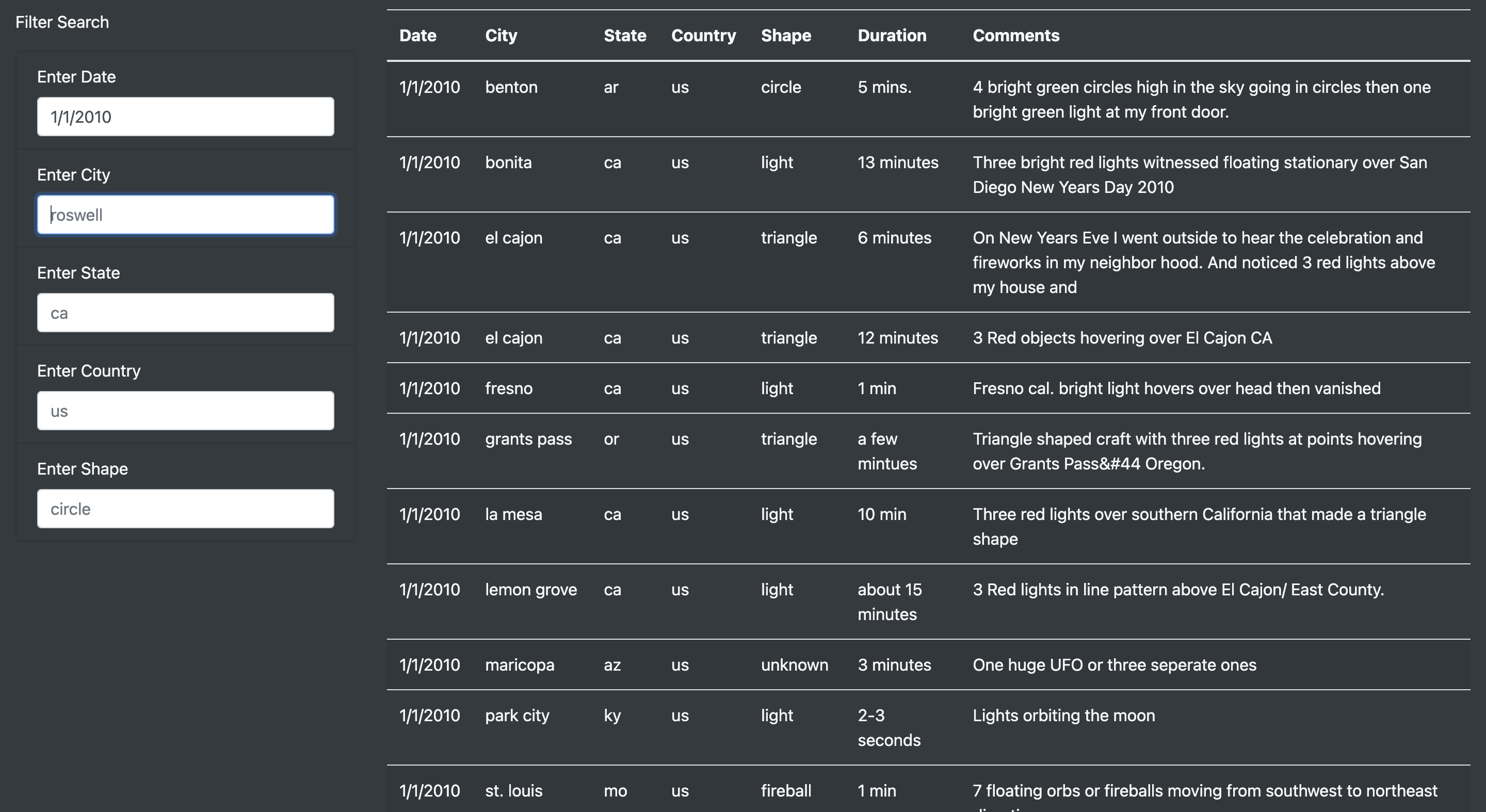
Task: Click the ar state cell
Action: (x=611, y=87)
